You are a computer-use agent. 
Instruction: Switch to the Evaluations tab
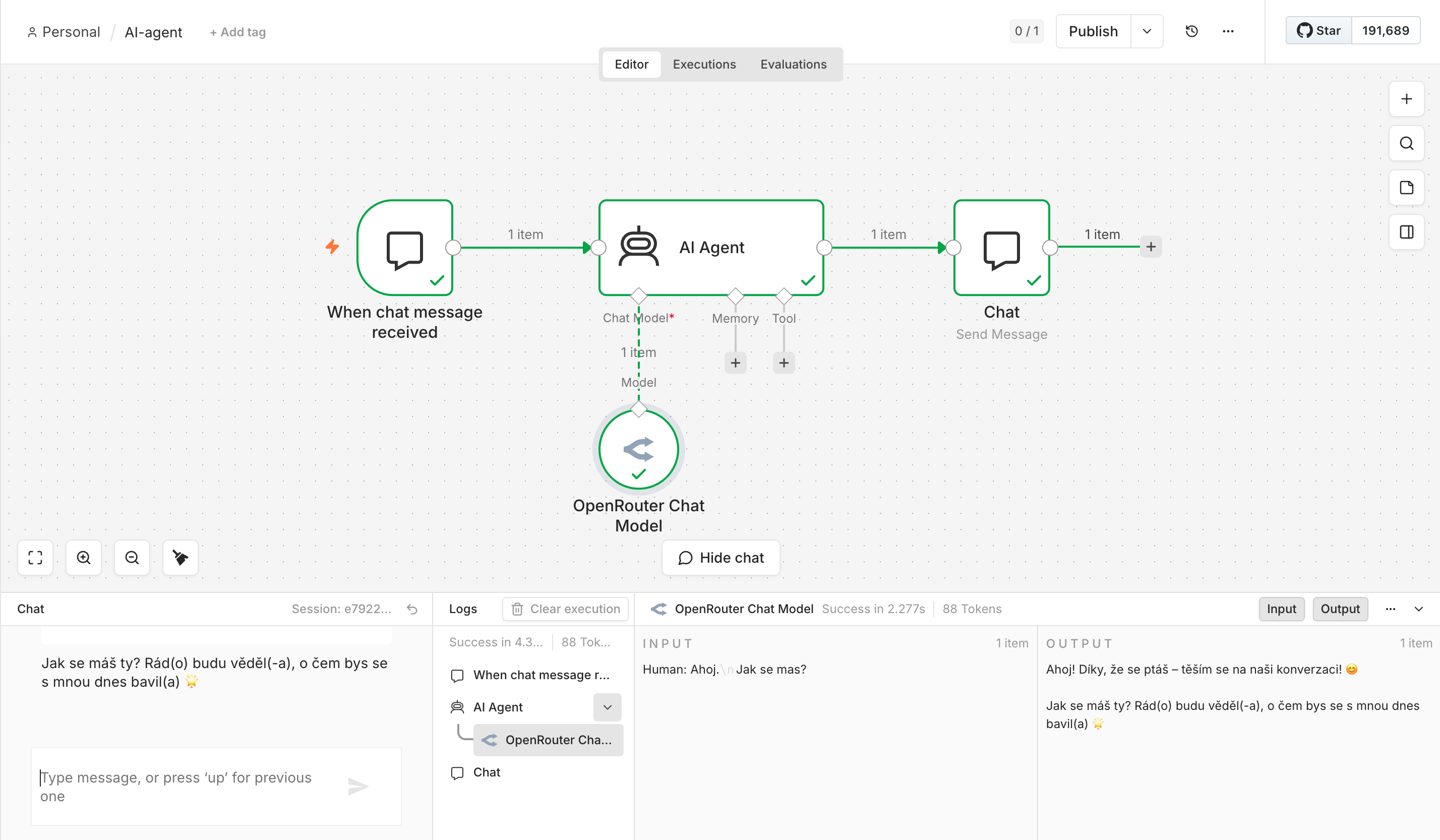coord(793,64)
